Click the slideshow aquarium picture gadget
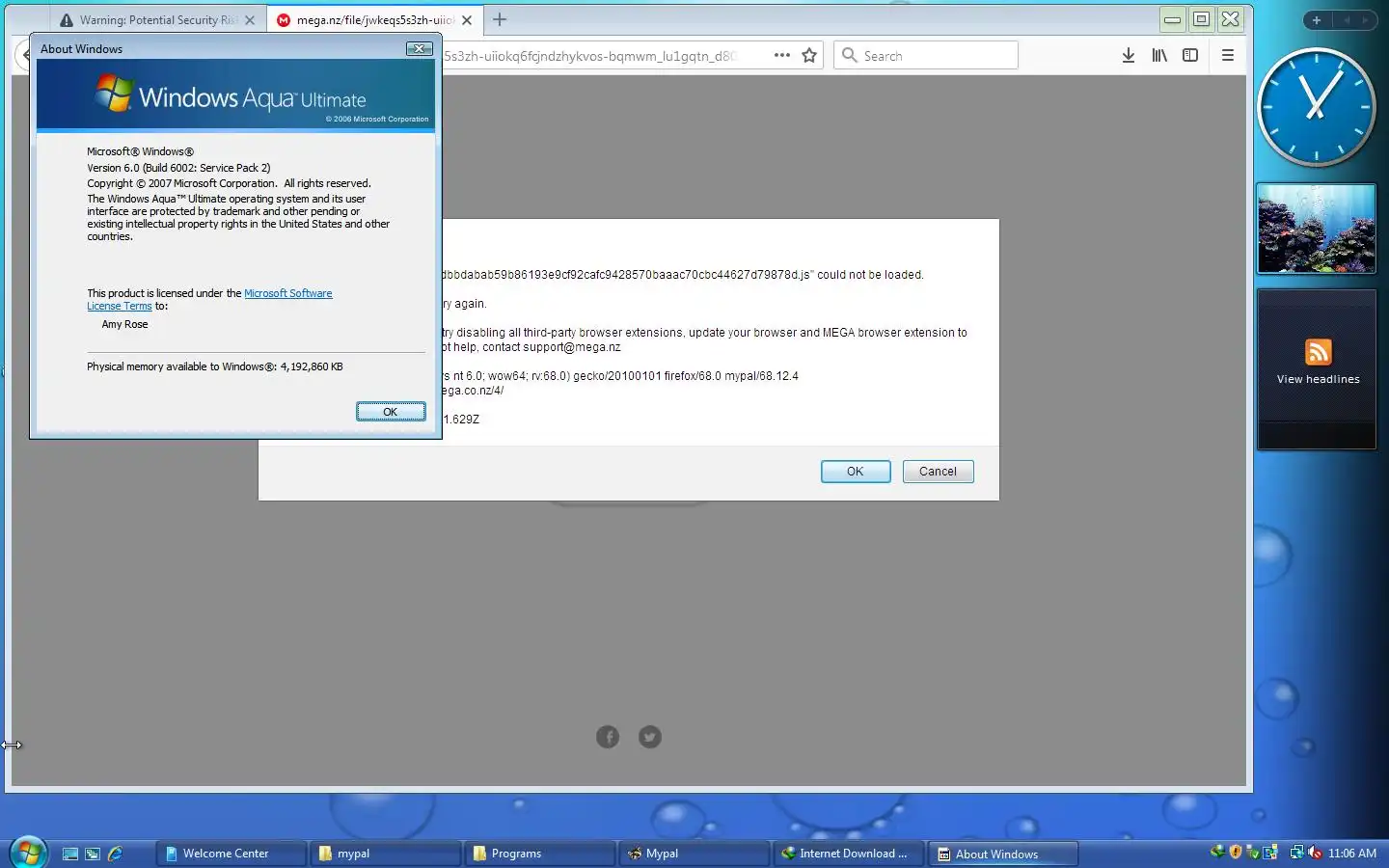 click(x=1317, y=229)
